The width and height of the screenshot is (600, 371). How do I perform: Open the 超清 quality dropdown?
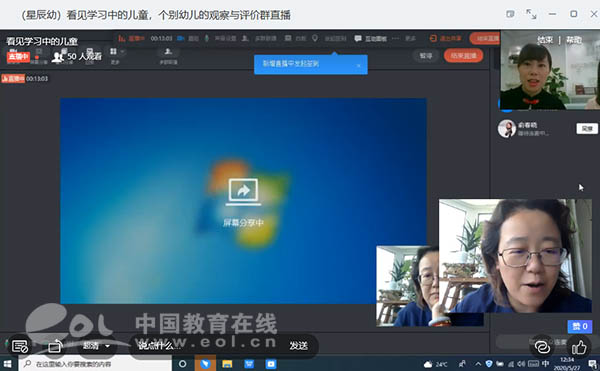(96, 346)
